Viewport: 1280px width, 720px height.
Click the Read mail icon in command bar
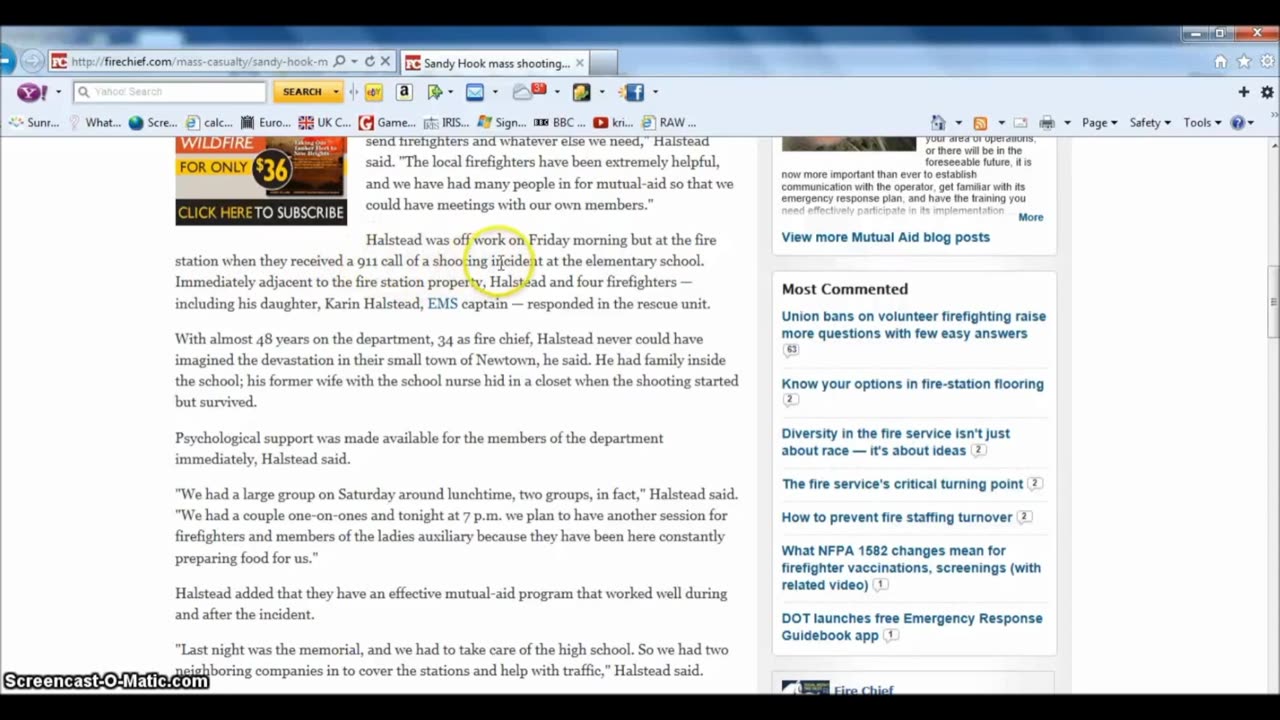pos(1021,123)
